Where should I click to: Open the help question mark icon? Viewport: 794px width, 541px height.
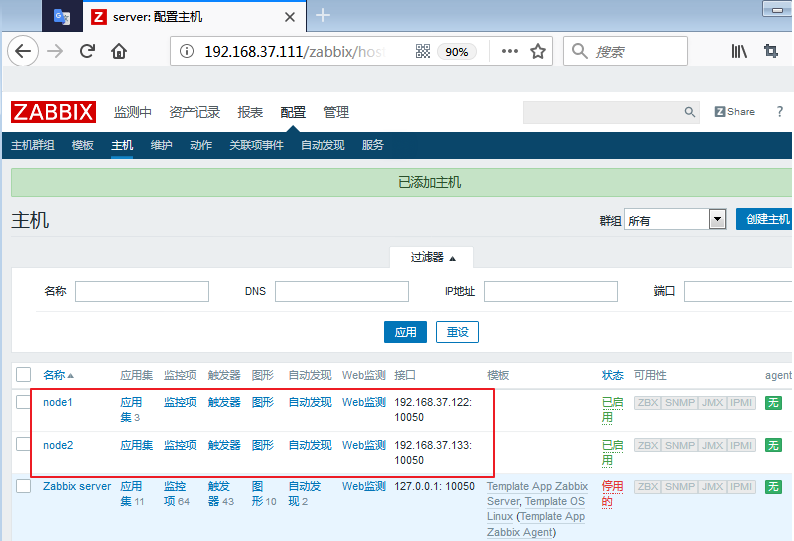[780, 111]
